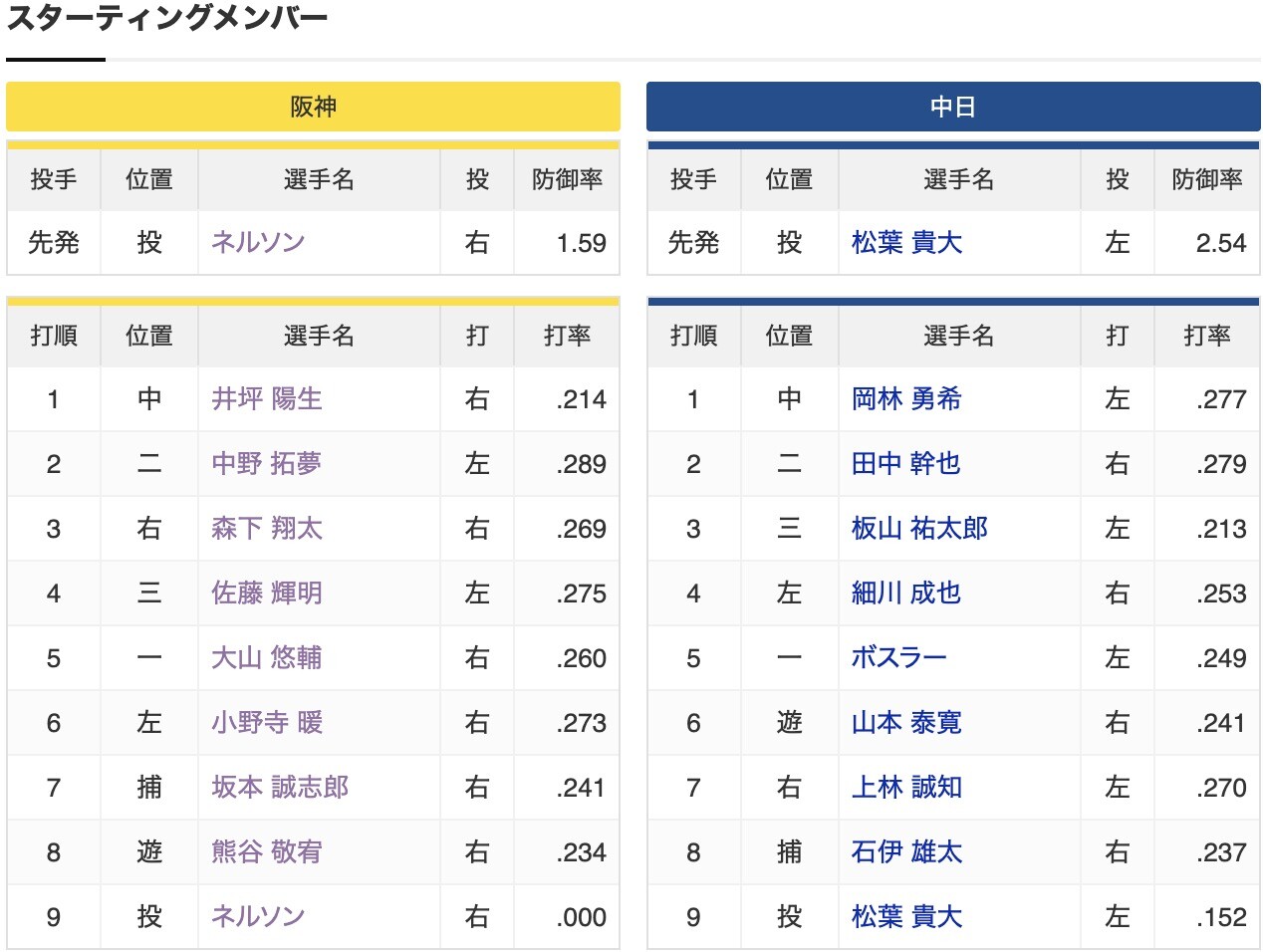Viewport: 1263px width, 952px height.
Task: Click batting average .152
Action: tap(1221, 916)
